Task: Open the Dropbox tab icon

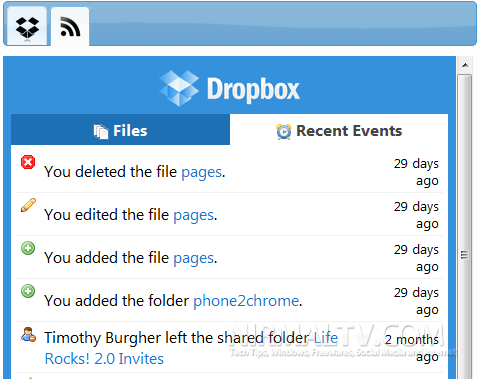Action: [x=27, y=27]
